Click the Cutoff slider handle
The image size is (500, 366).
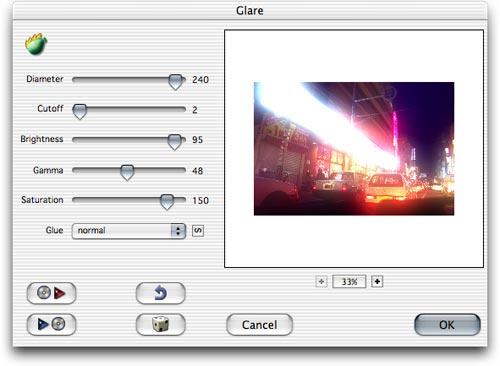pos(80,111)
